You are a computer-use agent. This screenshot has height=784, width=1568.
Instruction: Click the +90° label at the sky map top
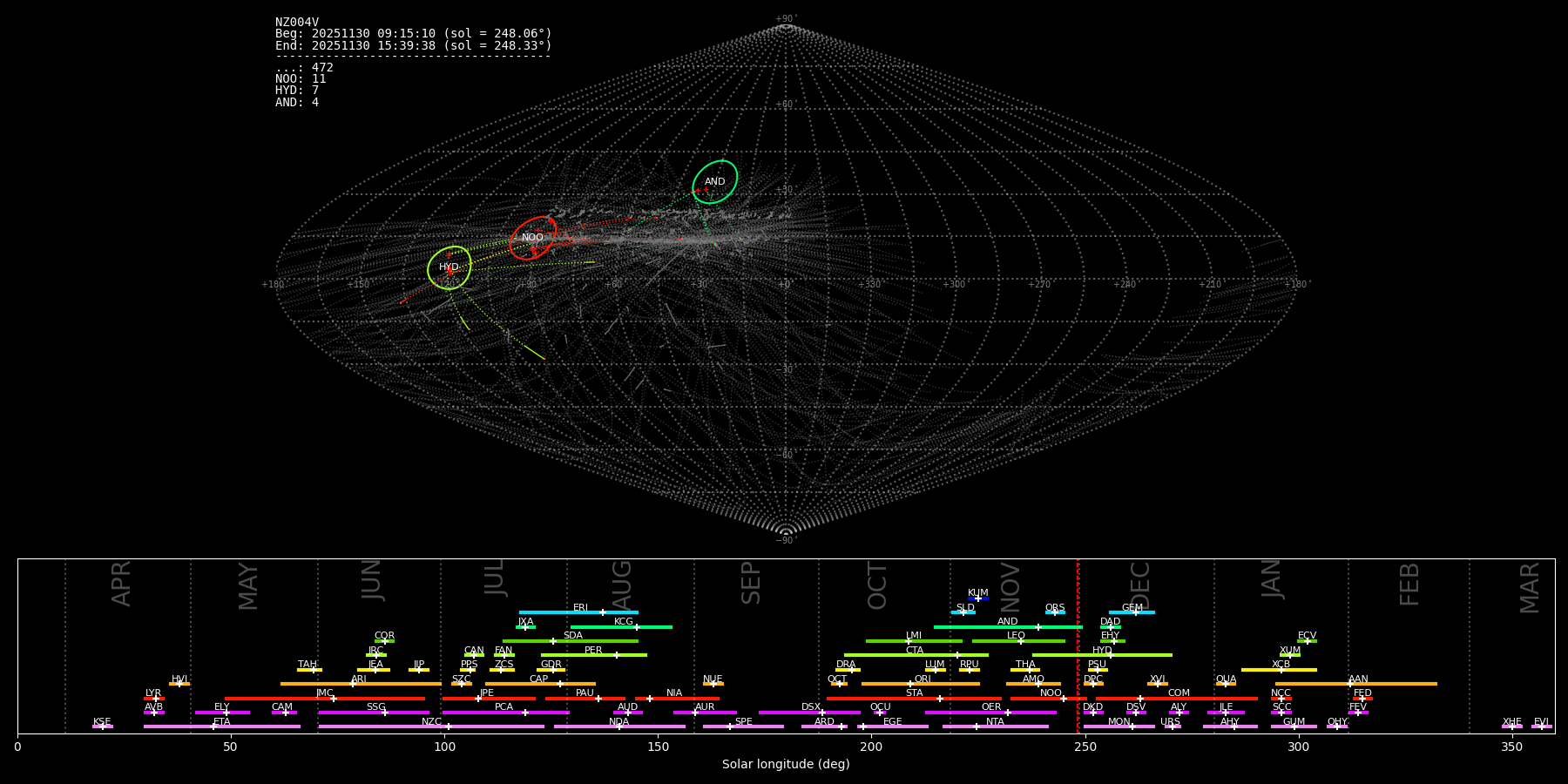[x=786, y=19]
